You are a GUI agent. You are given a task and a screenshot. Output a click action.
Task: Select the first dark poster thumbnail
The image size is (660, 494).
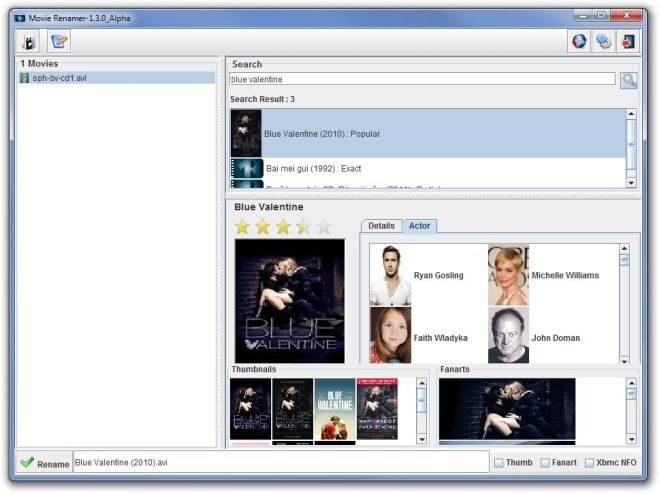tap(250, 409)
